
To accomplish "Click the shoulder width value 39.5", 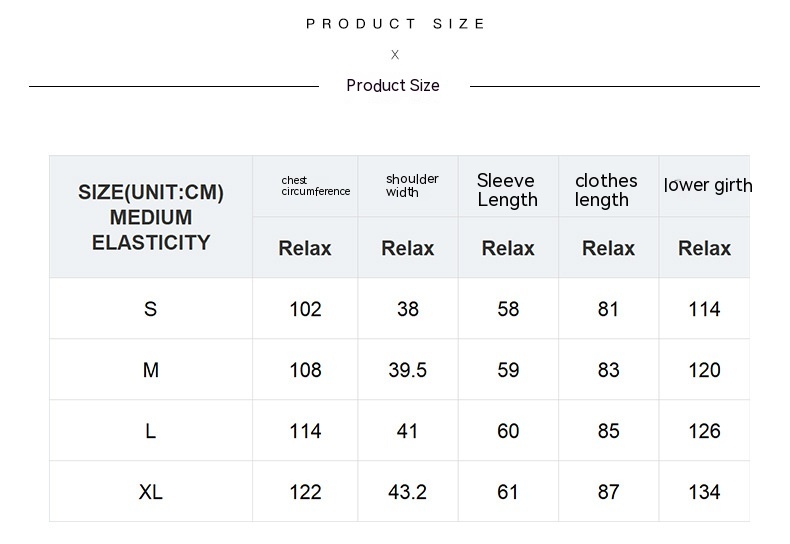I will coord(408,370).
